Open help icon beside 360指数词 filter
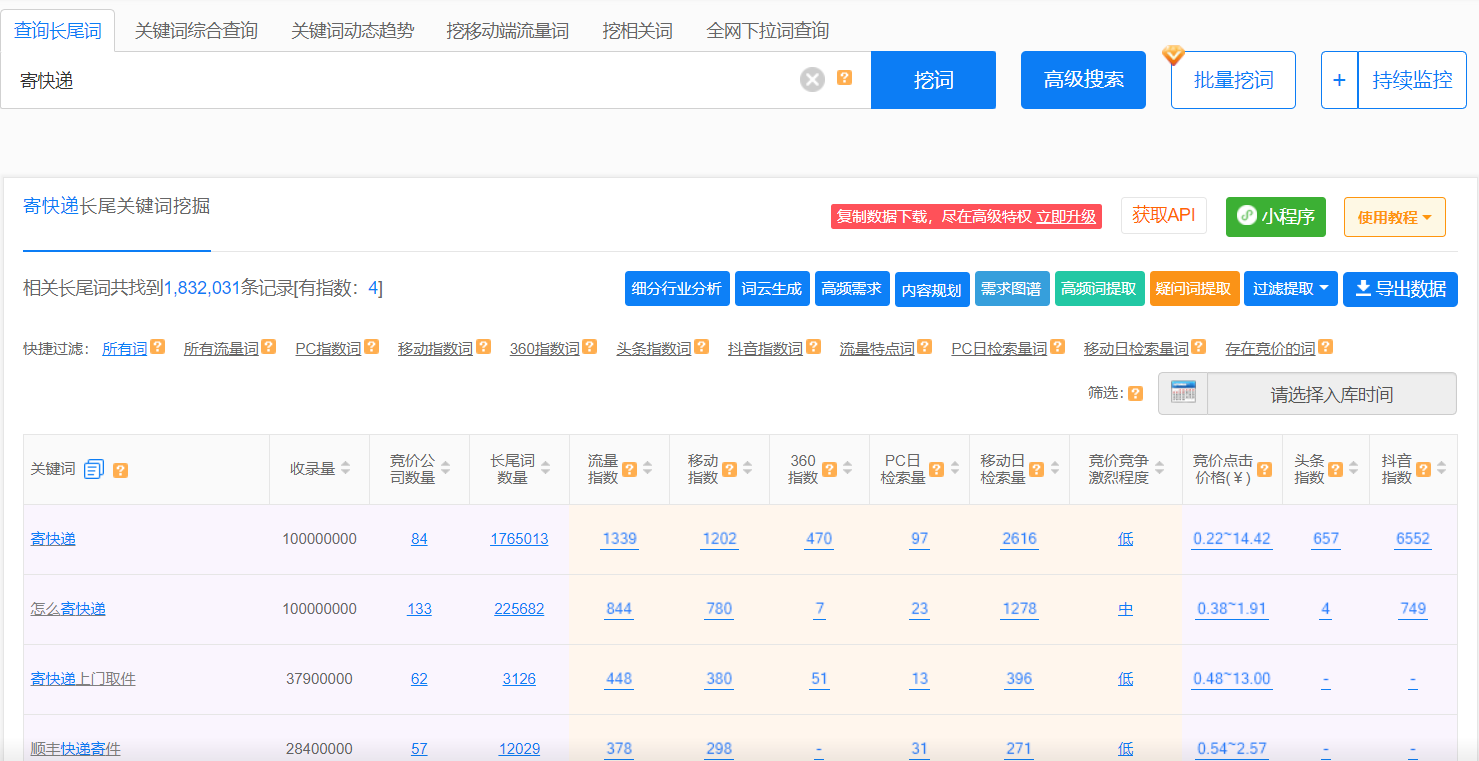Image resolution: width=1479 pixels, height=761 pixels. 590,347
